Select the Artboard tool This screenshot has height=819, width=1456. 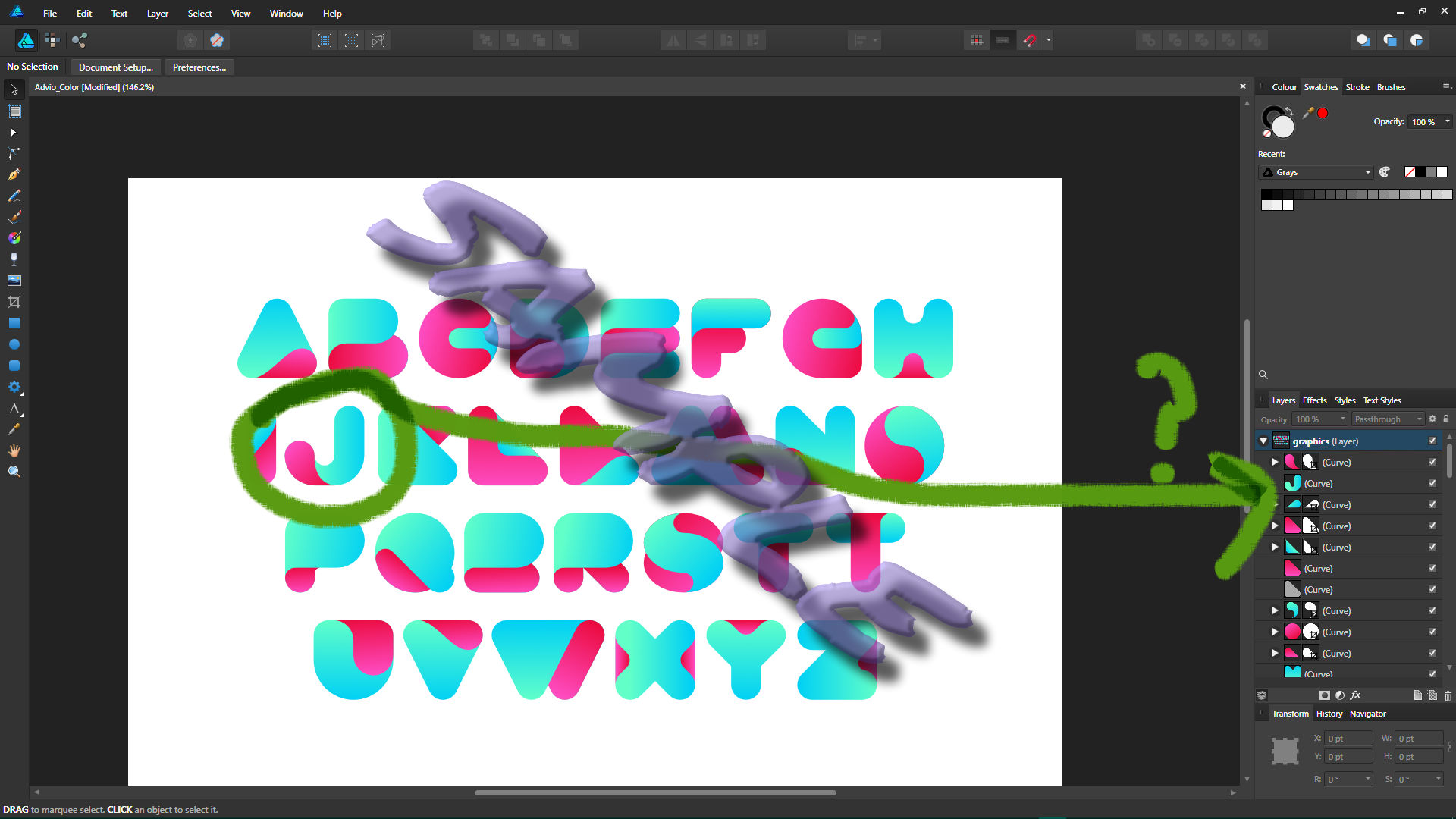[14, 111]
